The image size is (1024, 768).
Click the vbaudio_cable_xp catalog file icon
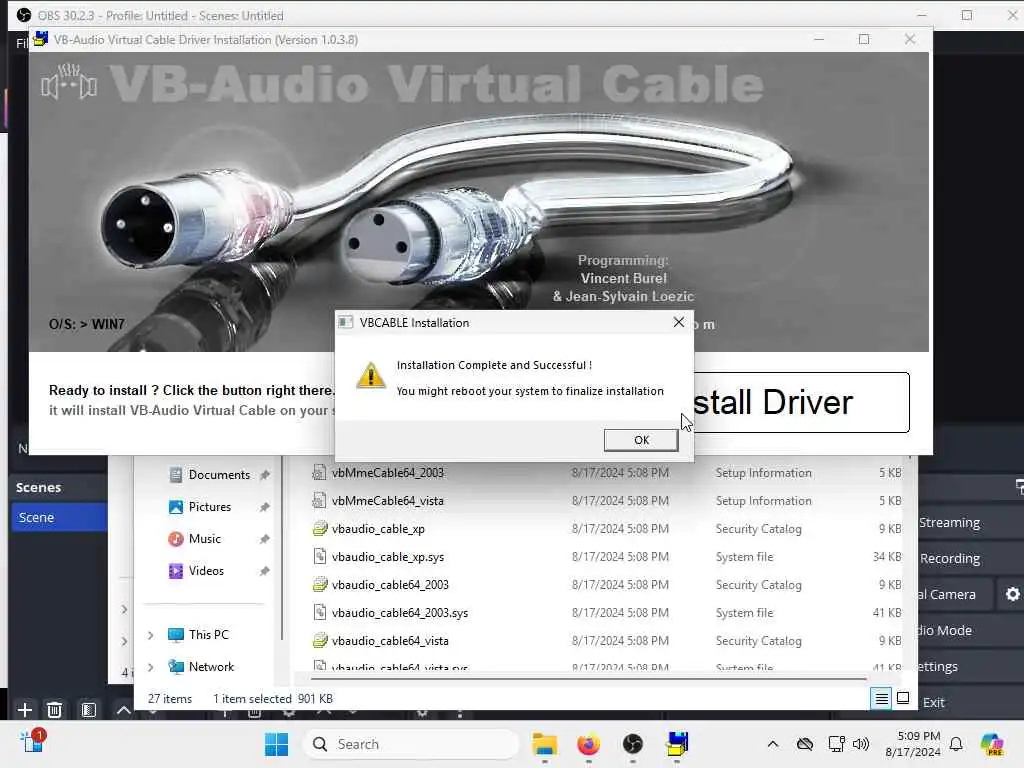coord(319,528)
